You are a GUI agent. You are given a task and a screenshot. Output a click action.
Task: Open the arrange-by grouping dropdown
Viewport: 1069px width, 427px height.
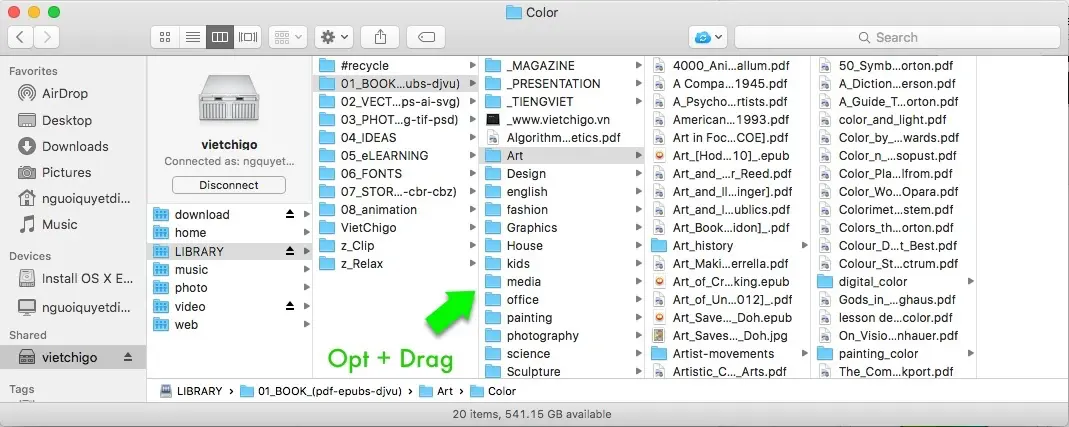[x=287, y=37]
